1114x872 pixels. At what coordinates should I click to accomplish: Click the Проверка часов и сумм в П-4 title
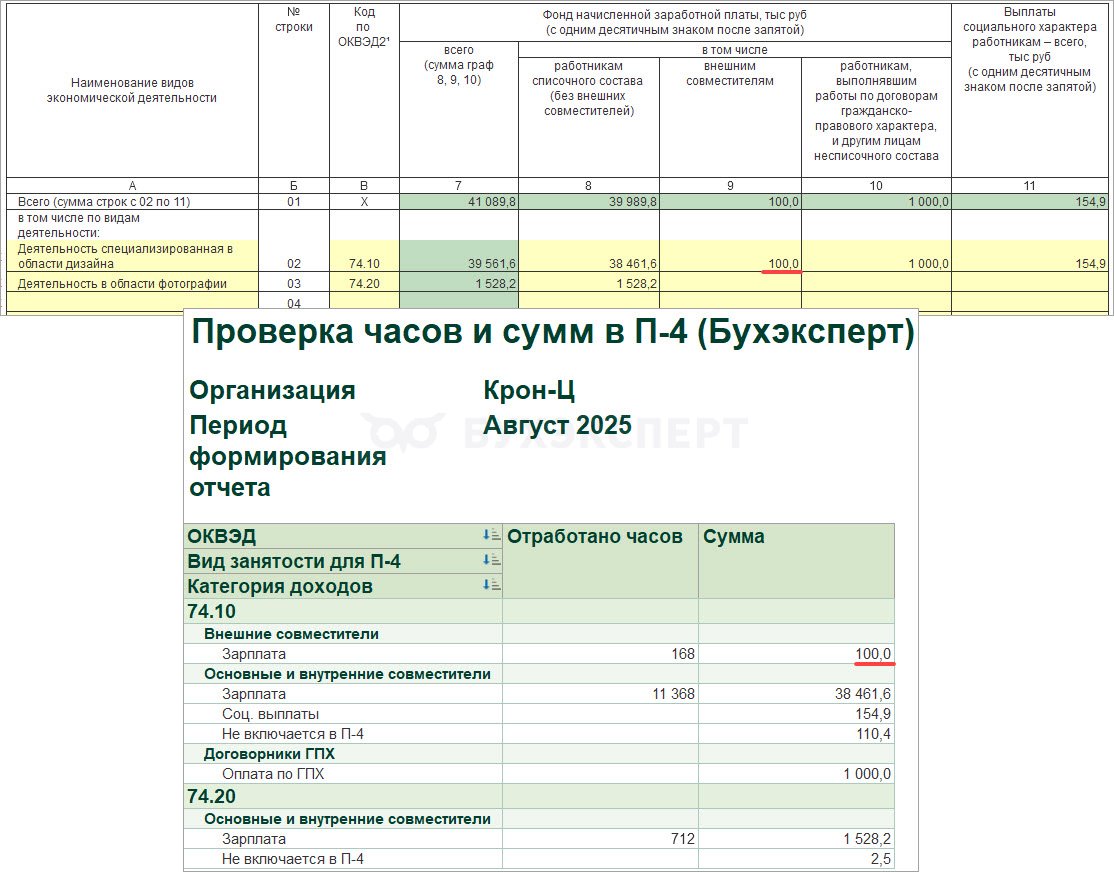(x=553, y=332)
